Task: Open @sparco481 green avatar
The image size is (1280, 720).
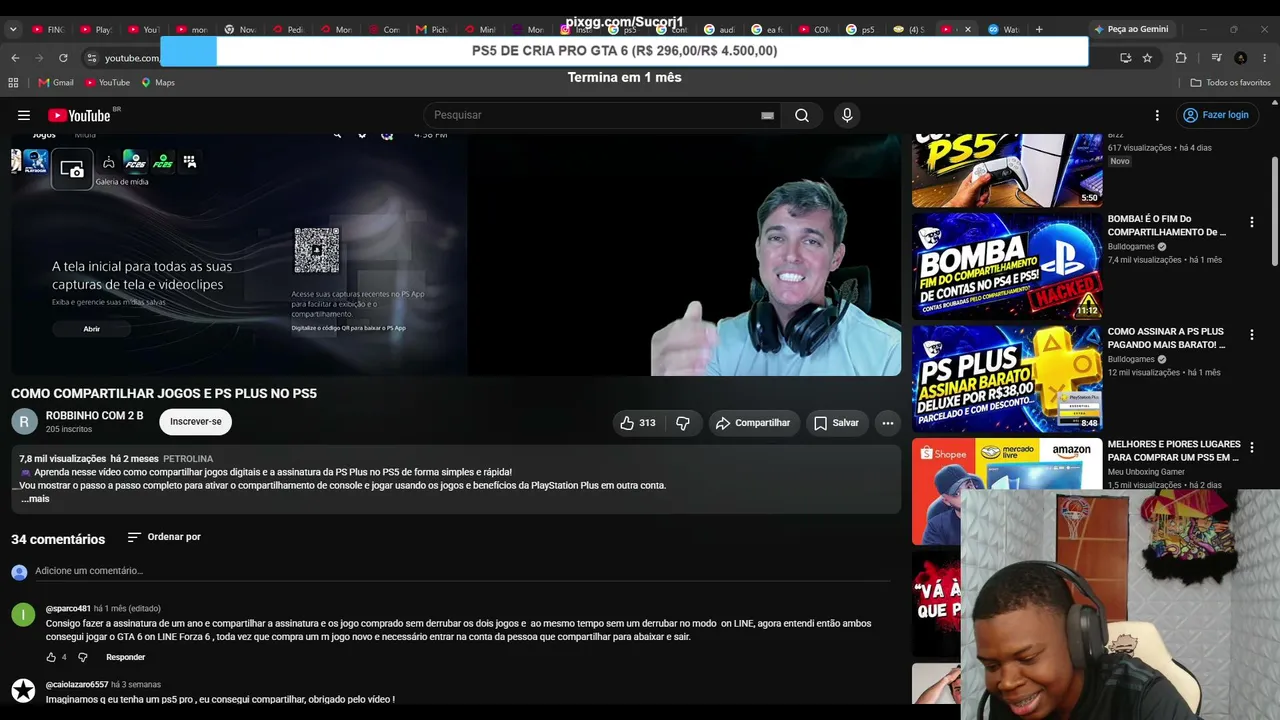Action: (x=23, y=614)
